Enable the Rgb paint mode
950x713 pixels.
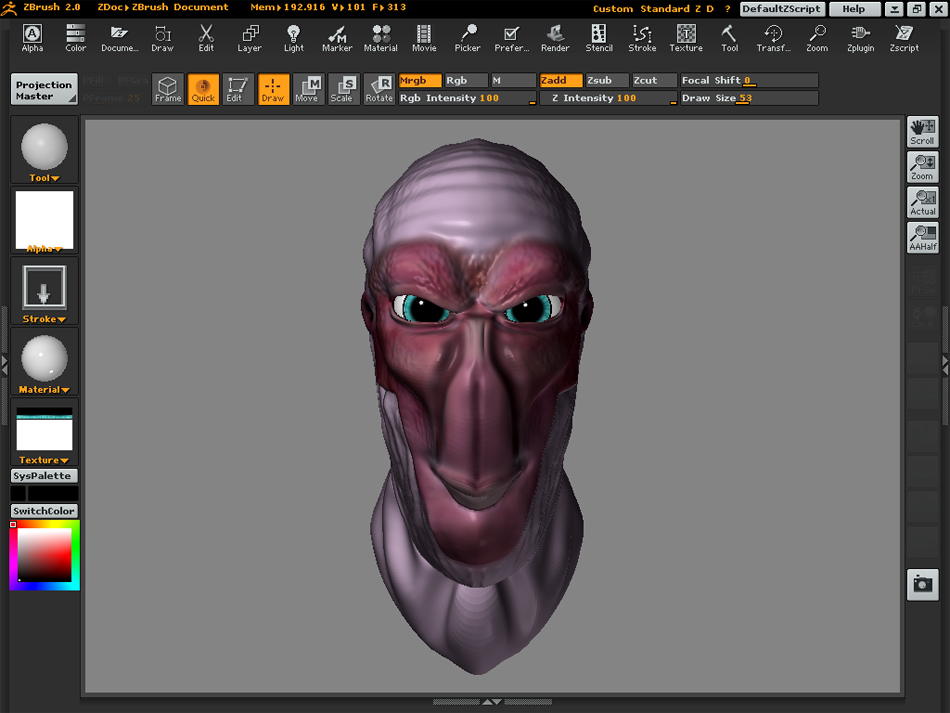click(464, 80)
